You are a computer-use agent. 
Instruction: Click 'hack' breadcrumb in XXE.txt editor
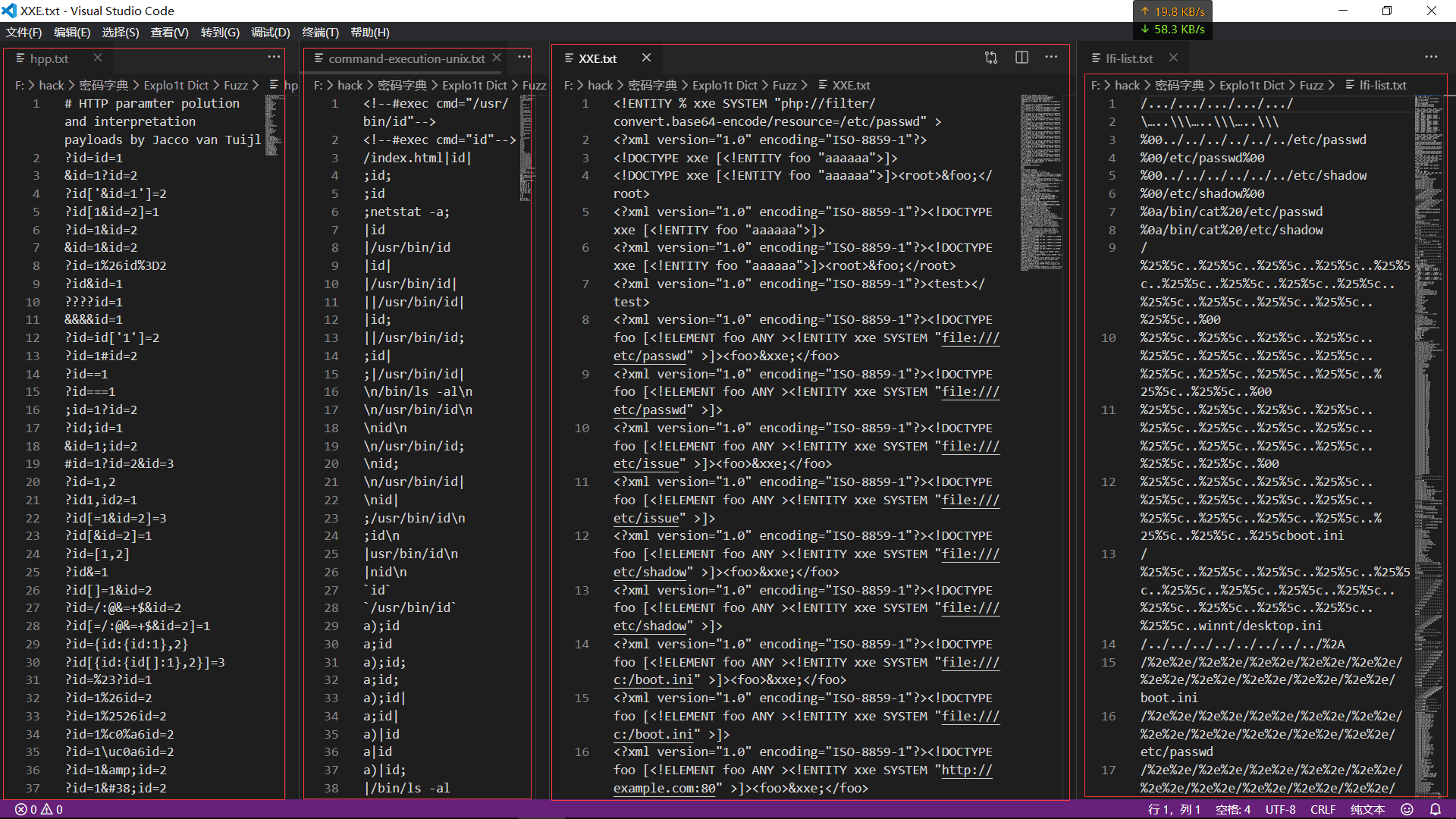[600, 86]
